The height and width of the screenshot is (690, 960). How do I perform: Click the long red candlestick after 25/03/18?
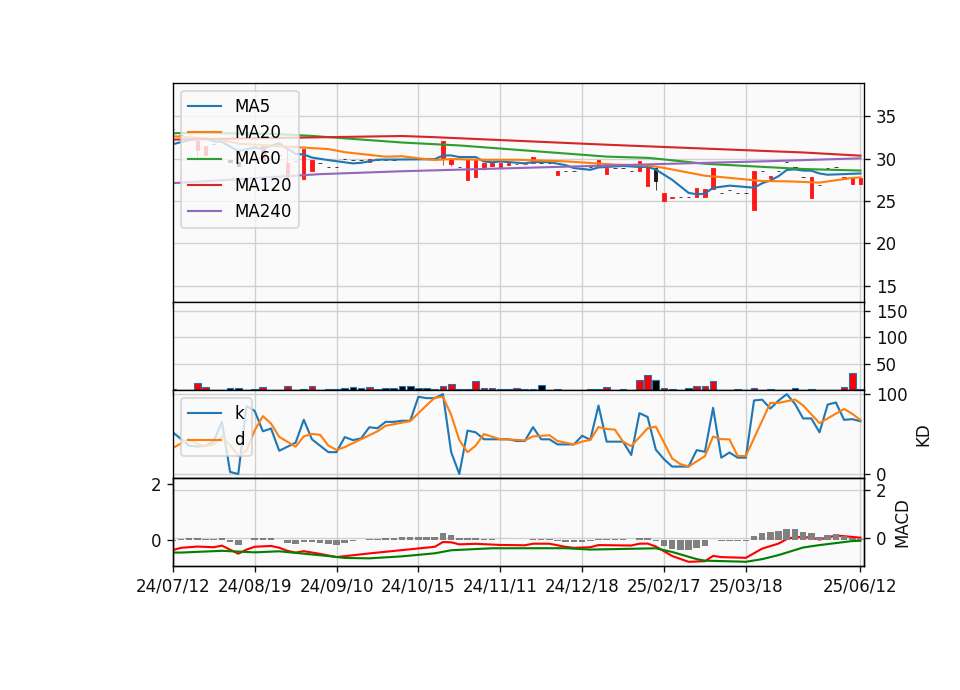pyautogui.click(x=754, y=191)
